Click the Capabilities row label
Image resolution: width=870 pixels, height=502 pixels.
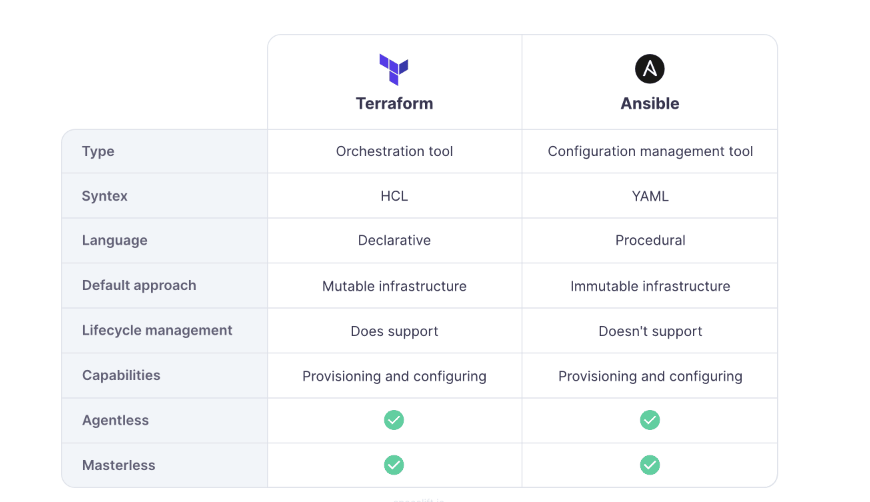[121, 375]
